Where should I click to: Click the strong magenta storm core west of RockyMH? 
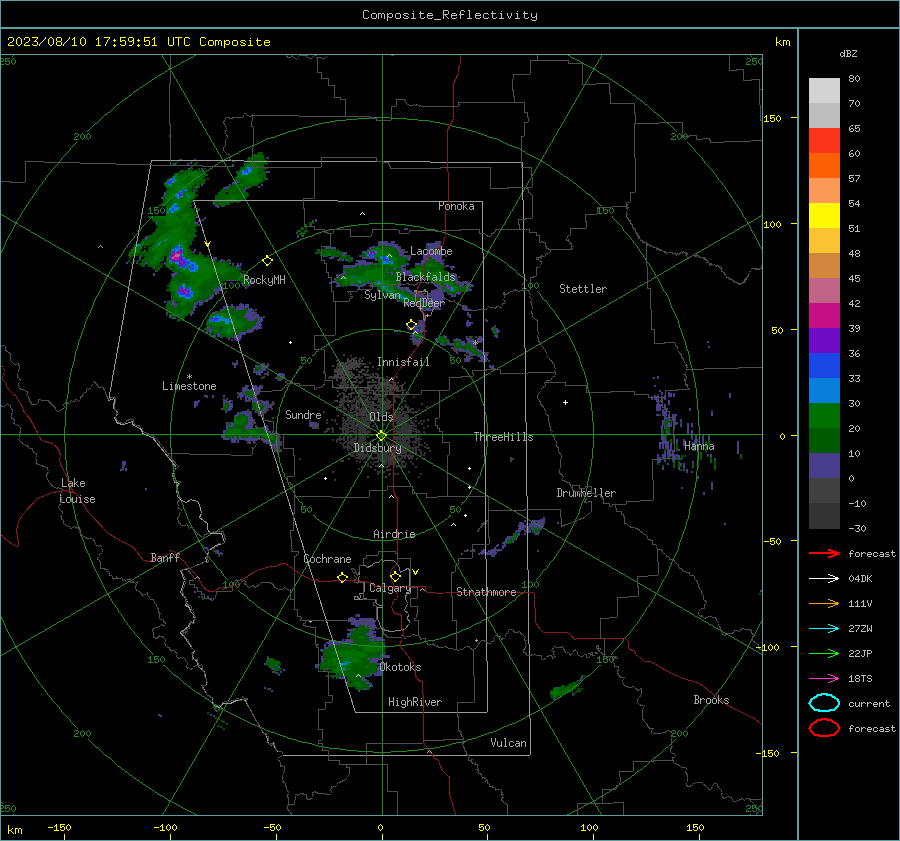[x=178, y=255]
